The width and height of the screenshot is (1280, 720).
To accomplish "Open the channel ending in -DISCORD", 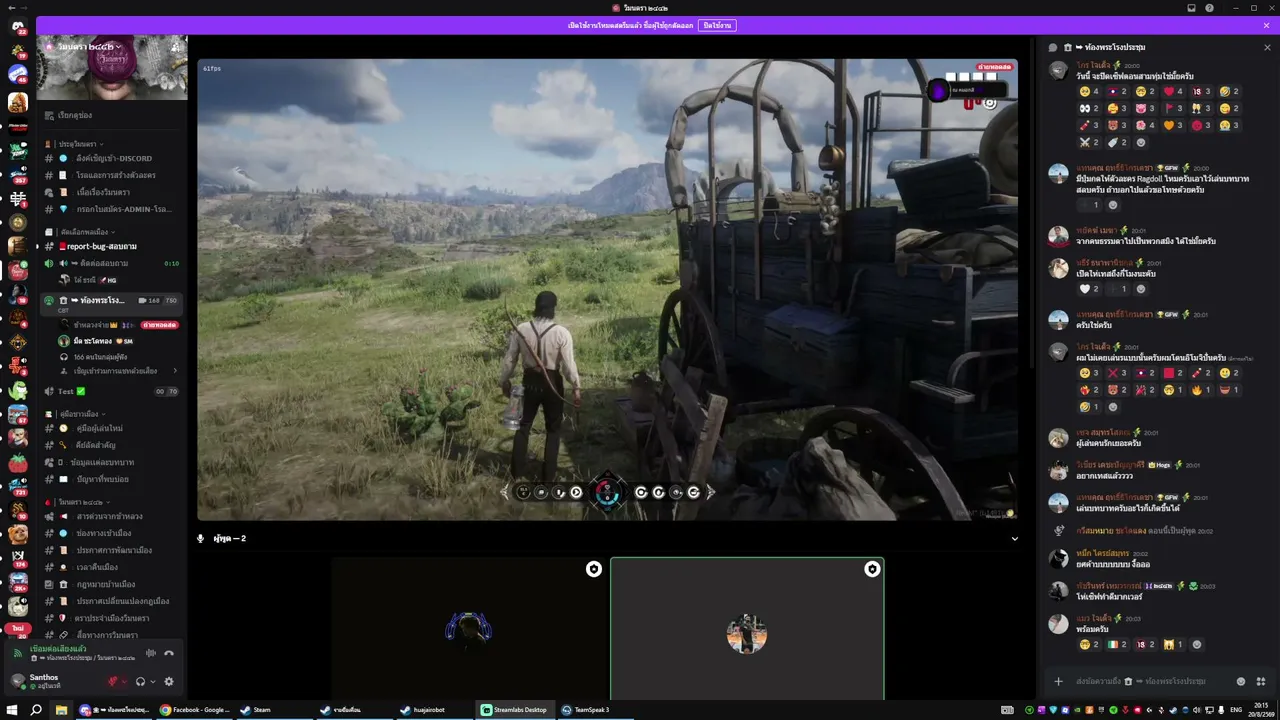I will pyautogui.click(x=112, y=158).
